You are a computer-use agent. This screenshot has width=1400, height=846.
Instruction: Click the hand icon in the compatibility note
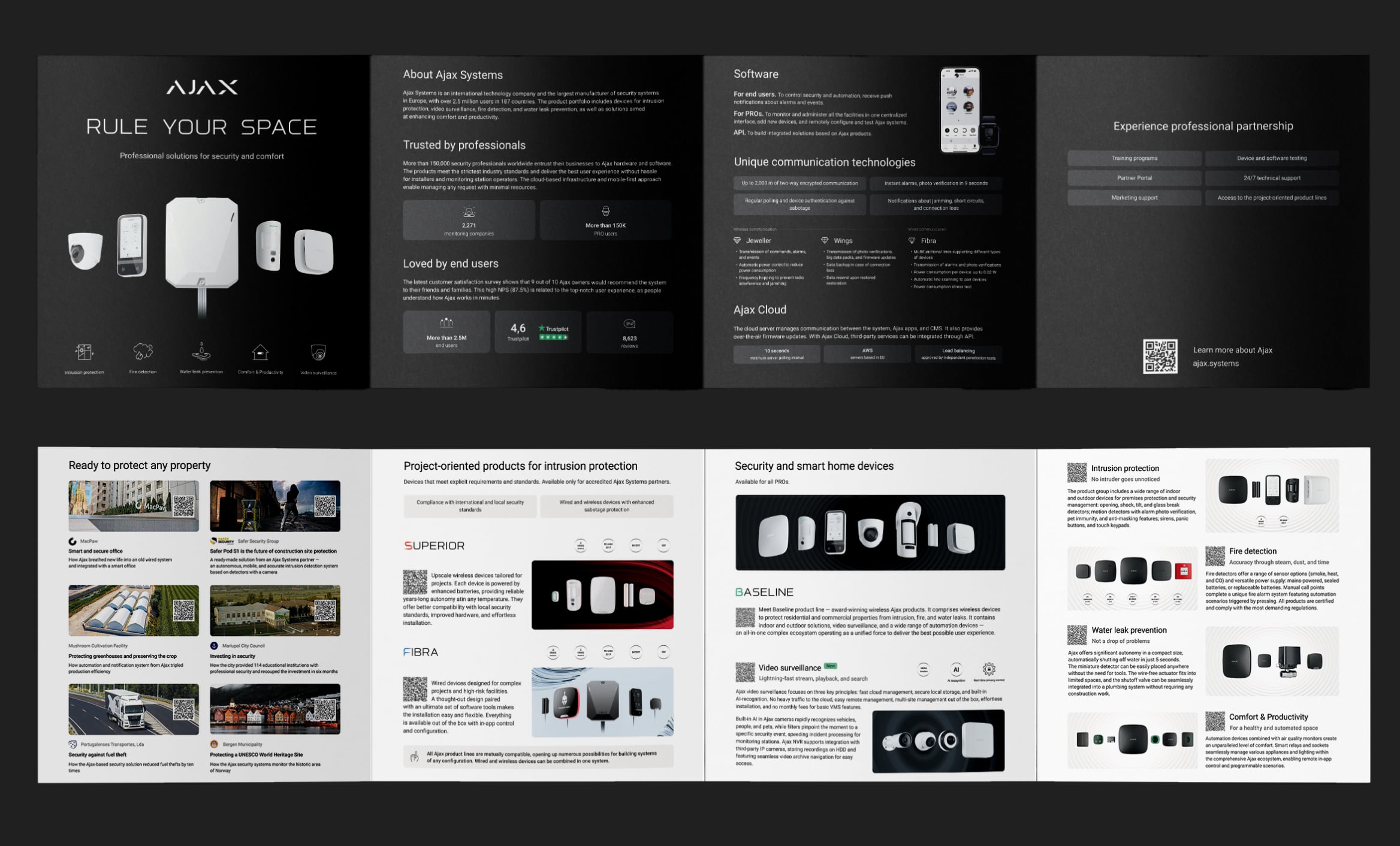(x=414, y=757)
